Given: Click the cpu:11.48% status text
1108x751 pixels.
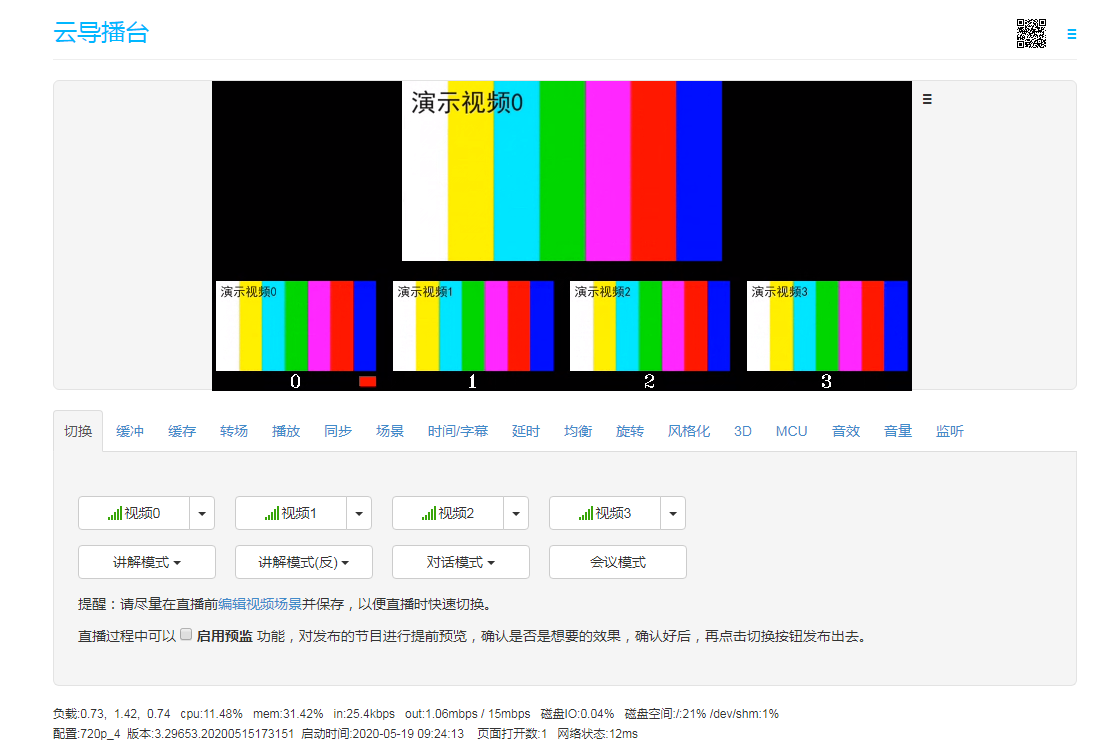Looking at the screenshot, I should 211,714.
